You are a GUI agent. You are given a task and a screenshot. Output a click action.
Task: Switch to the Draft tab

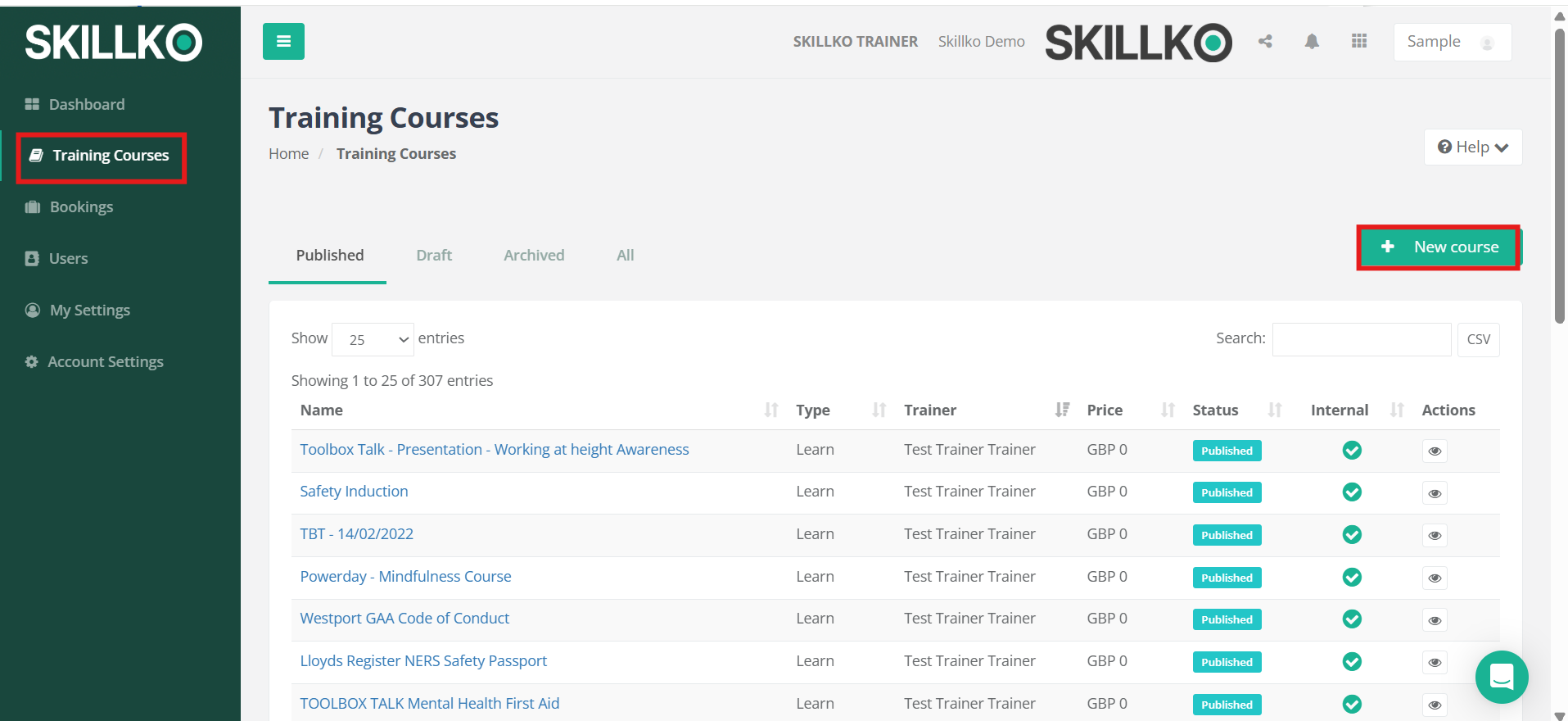click(434, 256)
